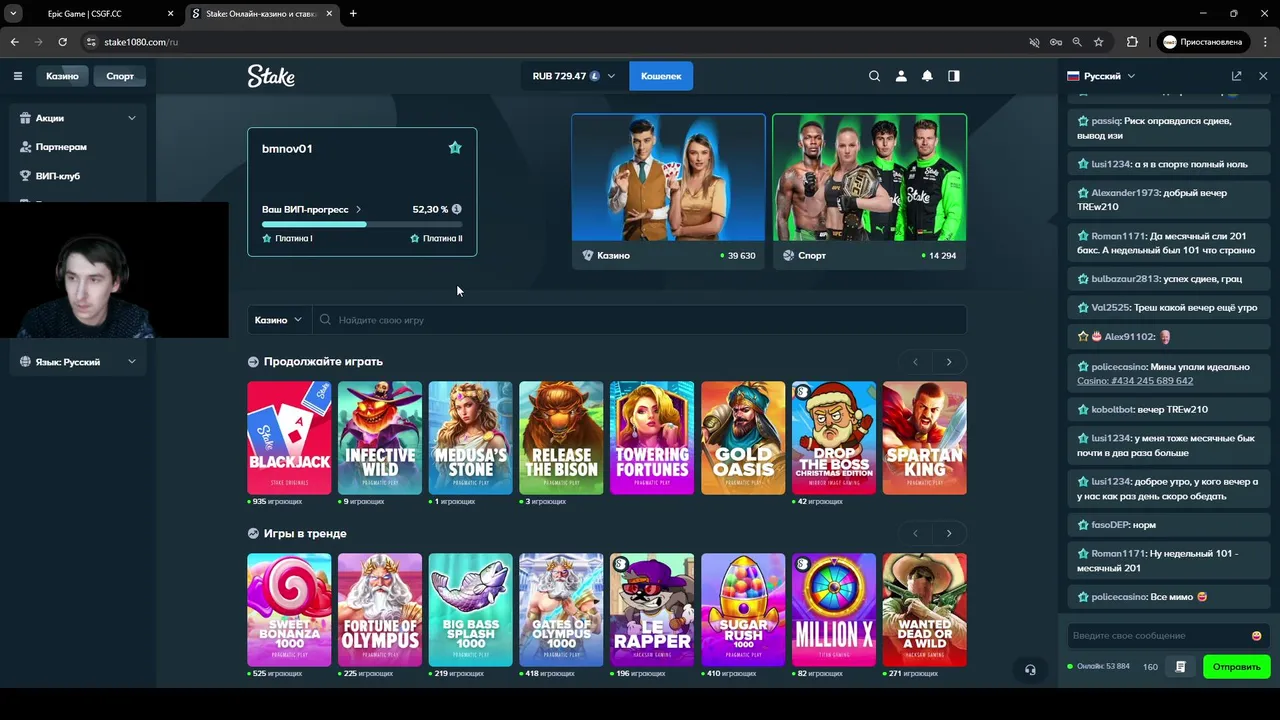The image size is (1280, 720).
Task: Open the Casino #434 245 689 642 link
Action: [1135, 381]
